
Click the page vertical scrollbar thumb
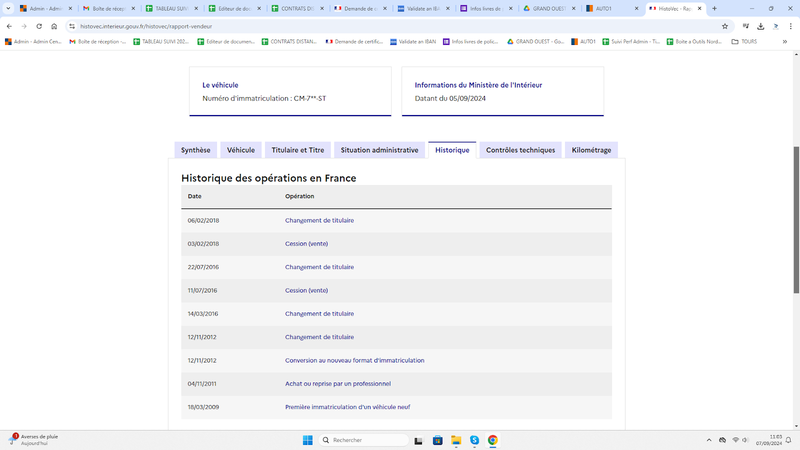796,219
